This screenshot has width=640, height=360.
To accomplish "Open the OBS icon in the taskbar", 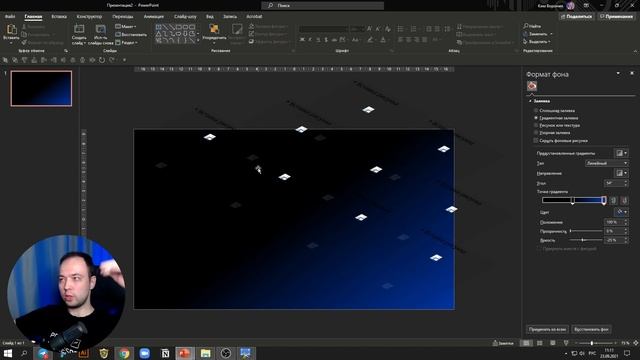I will tap(225, 353).
